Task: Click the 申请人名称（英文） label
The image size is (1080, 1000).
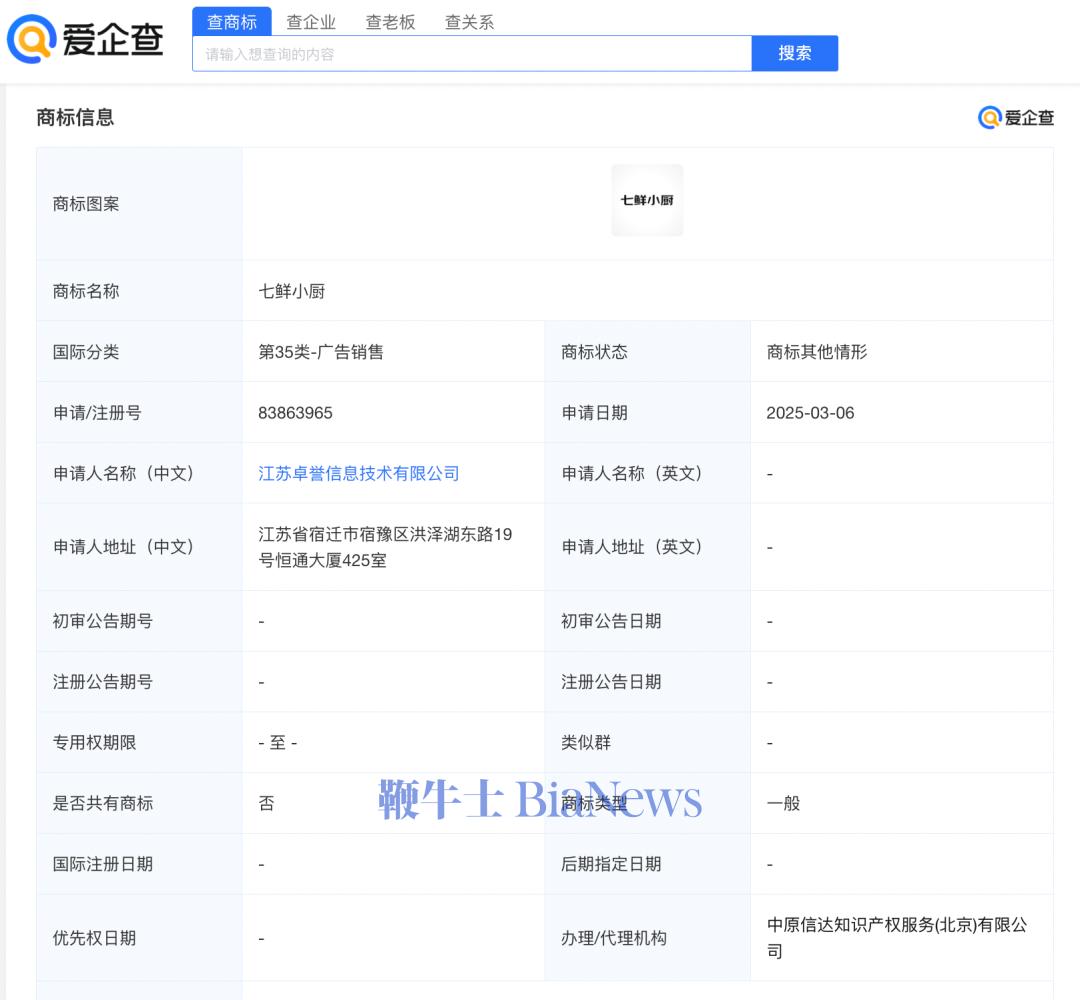Action: tap(632, 473)
